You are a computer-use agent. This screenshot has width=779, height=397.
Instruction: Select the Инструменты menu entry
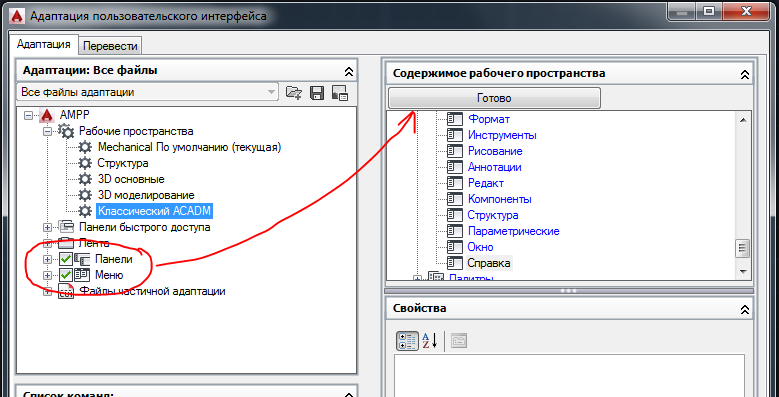click(502, 135)
